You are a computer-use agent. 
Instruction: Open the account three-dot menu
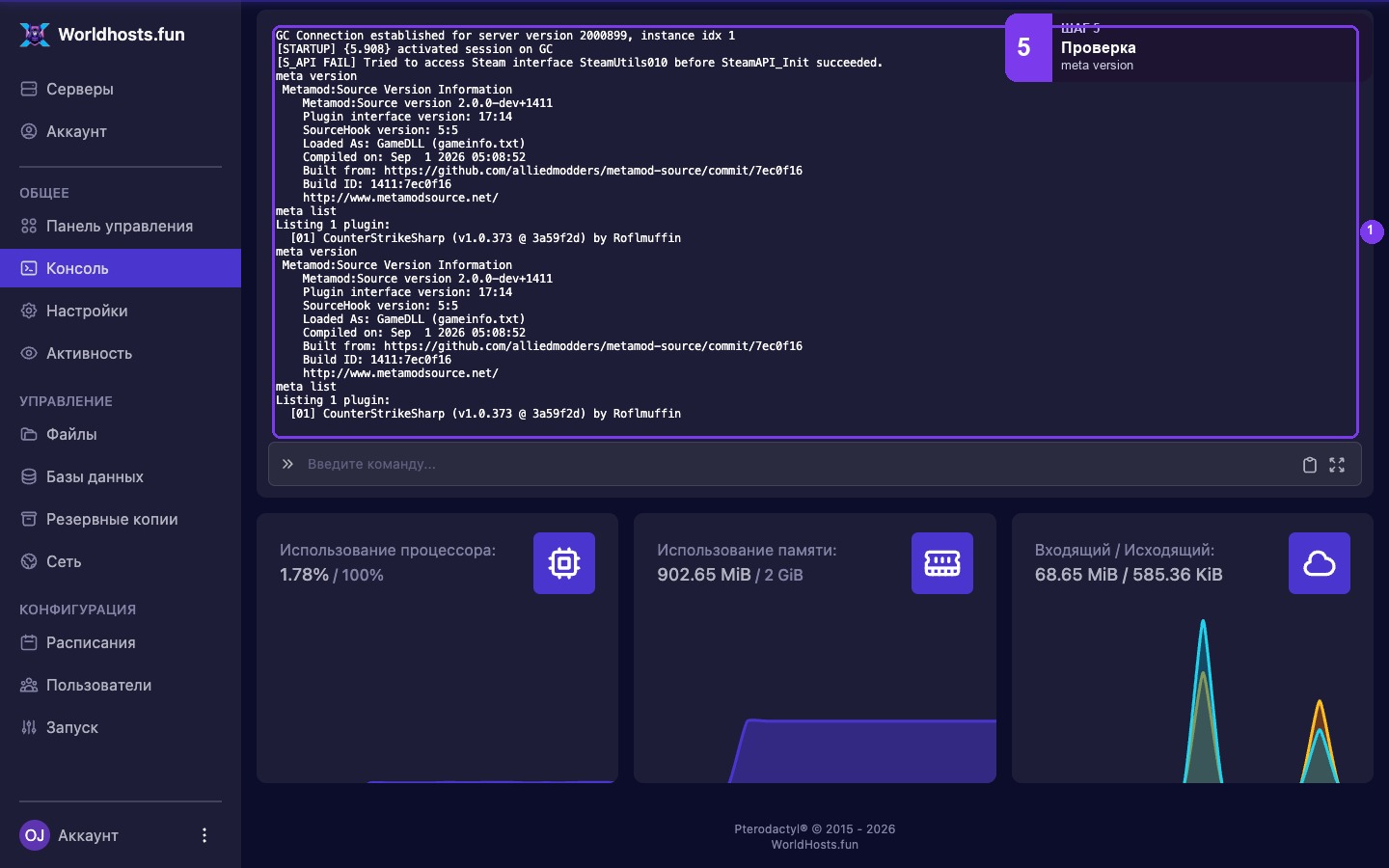(204, 835)
